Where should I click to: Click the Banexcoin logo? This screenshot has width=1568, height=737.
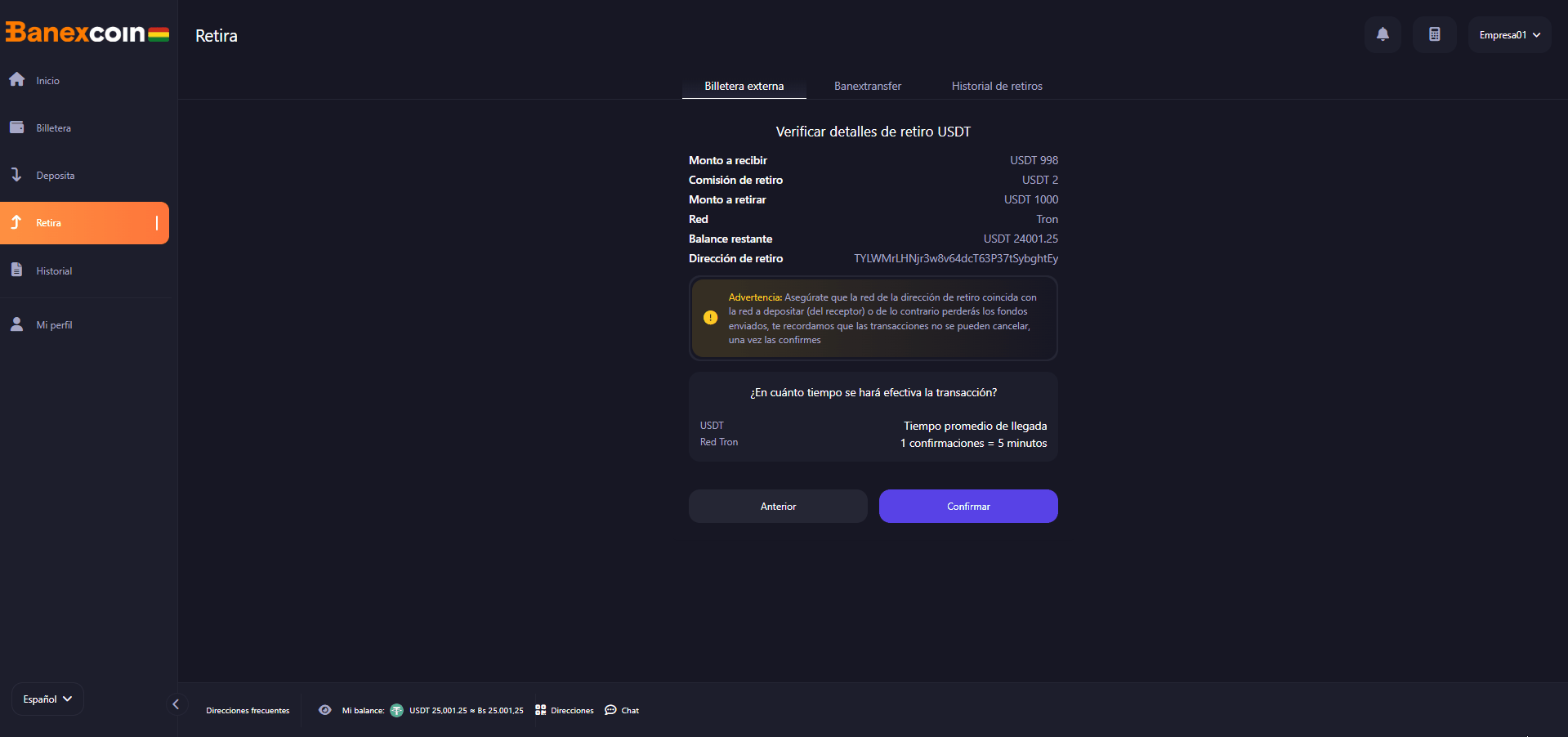pos(87,33)
